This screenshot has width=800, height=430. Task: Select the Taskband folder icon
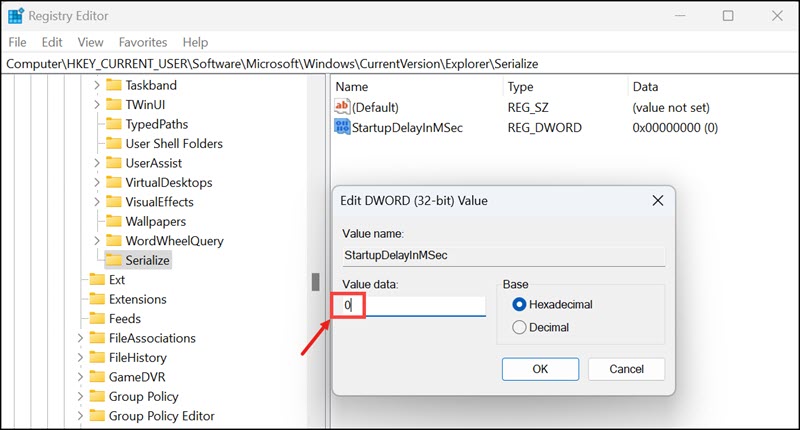click(114, 85)
